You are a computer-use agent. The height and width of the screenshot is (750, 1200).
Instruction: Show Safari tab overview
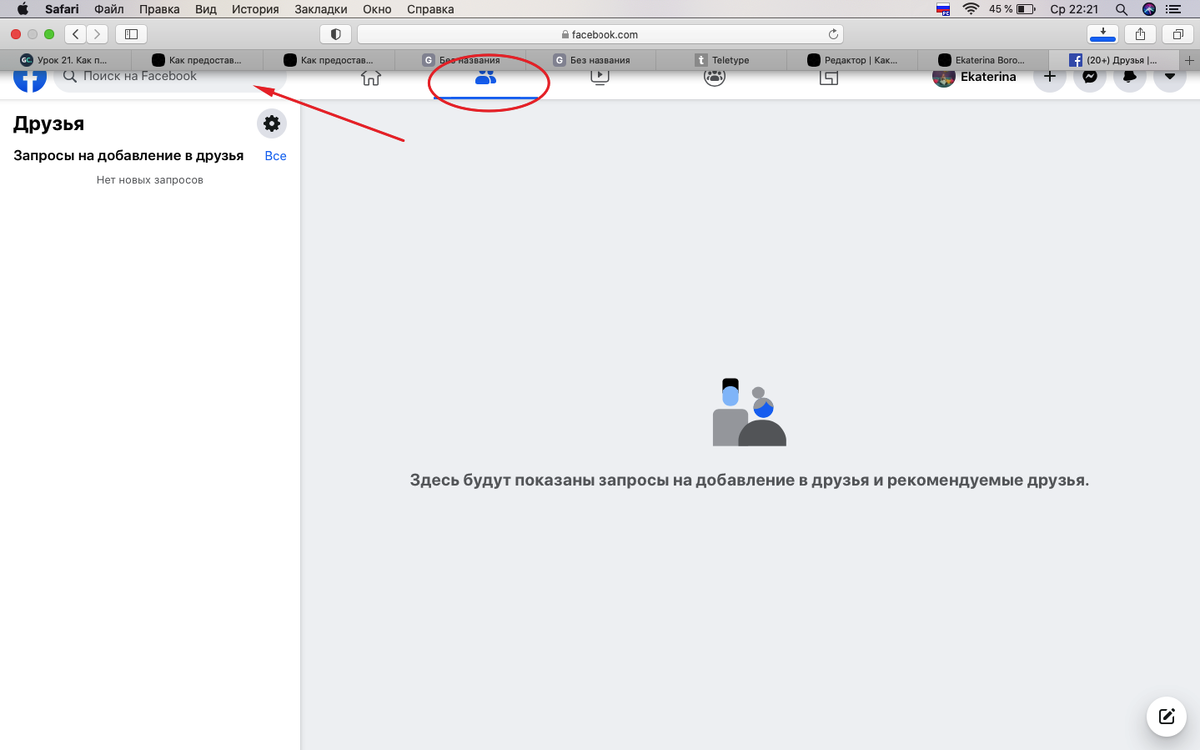(x=1177, y=34)
